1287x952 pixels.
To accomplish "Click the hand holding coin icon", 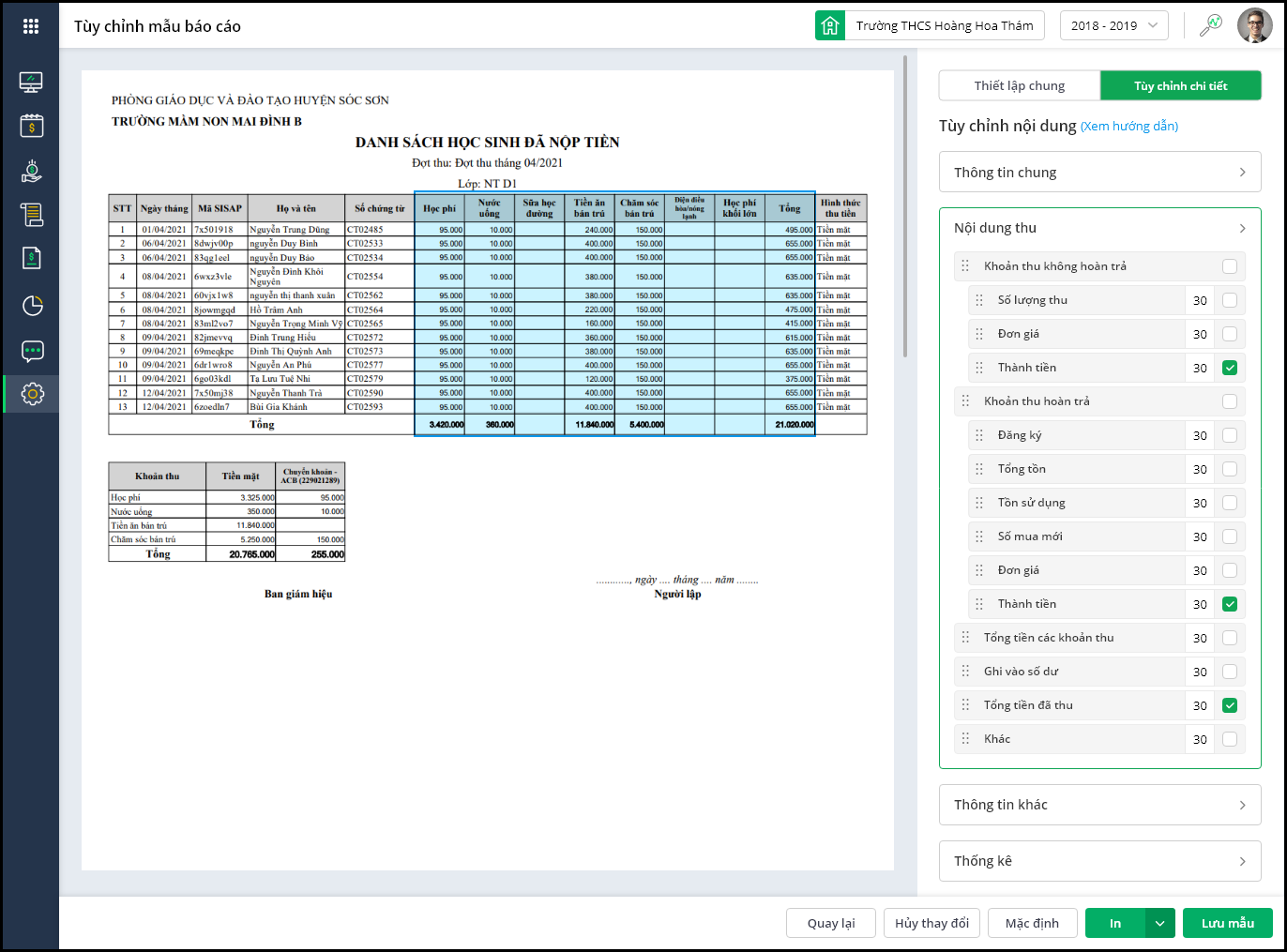I will 31,171.
